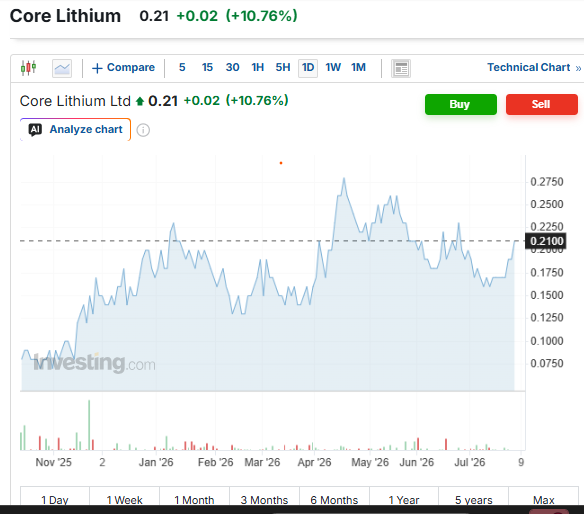Select the 1W interval
This screenshot has width=584, height=514.
tap(333, 67)
